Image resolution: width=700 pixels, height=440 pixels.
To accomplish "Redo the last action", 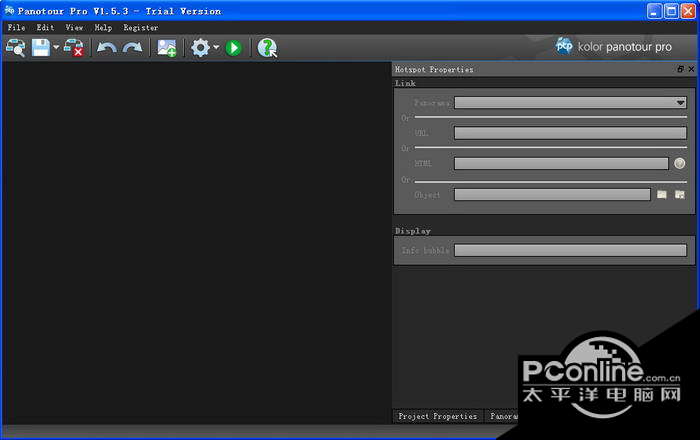I will [133, 48].
